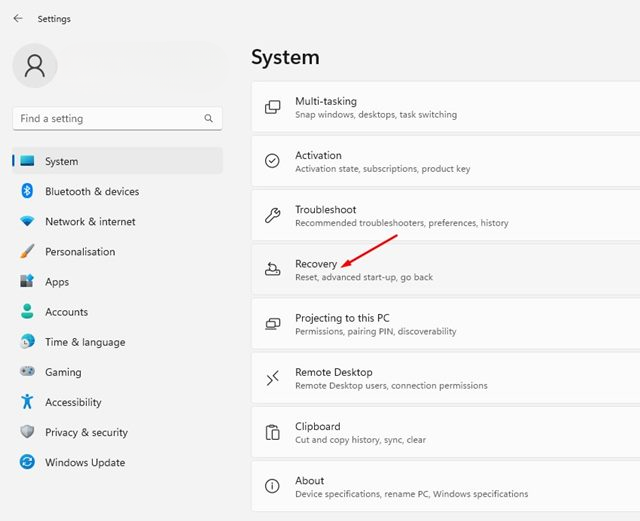Click 'Reset, advanced start-up, go back' text

[364, 277]
